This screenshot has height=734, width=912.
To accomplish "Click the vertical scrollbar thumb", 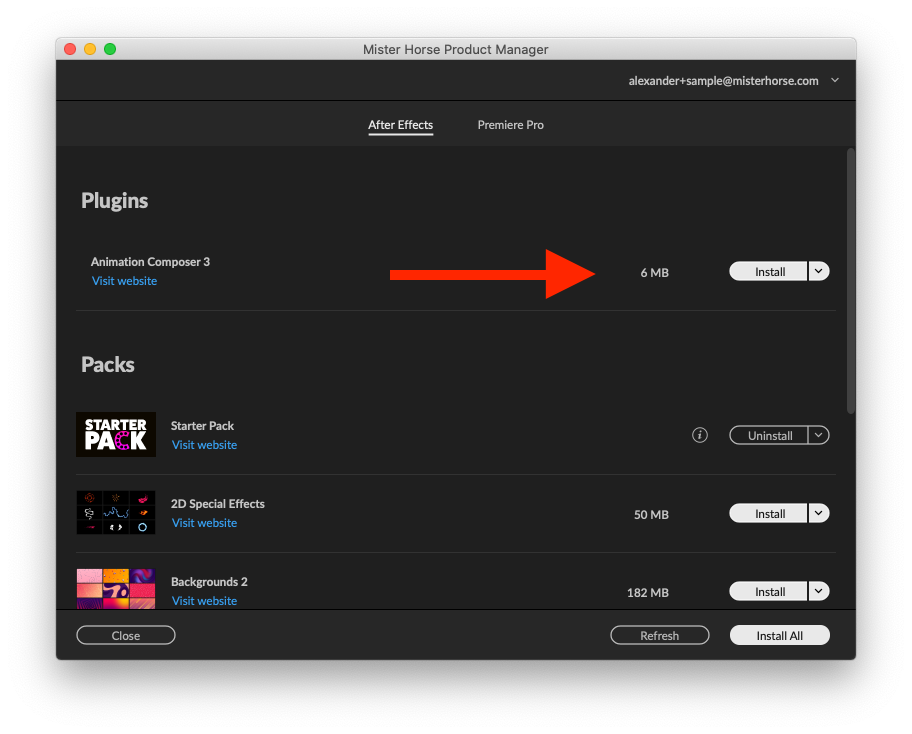I will tap(850, 281).
